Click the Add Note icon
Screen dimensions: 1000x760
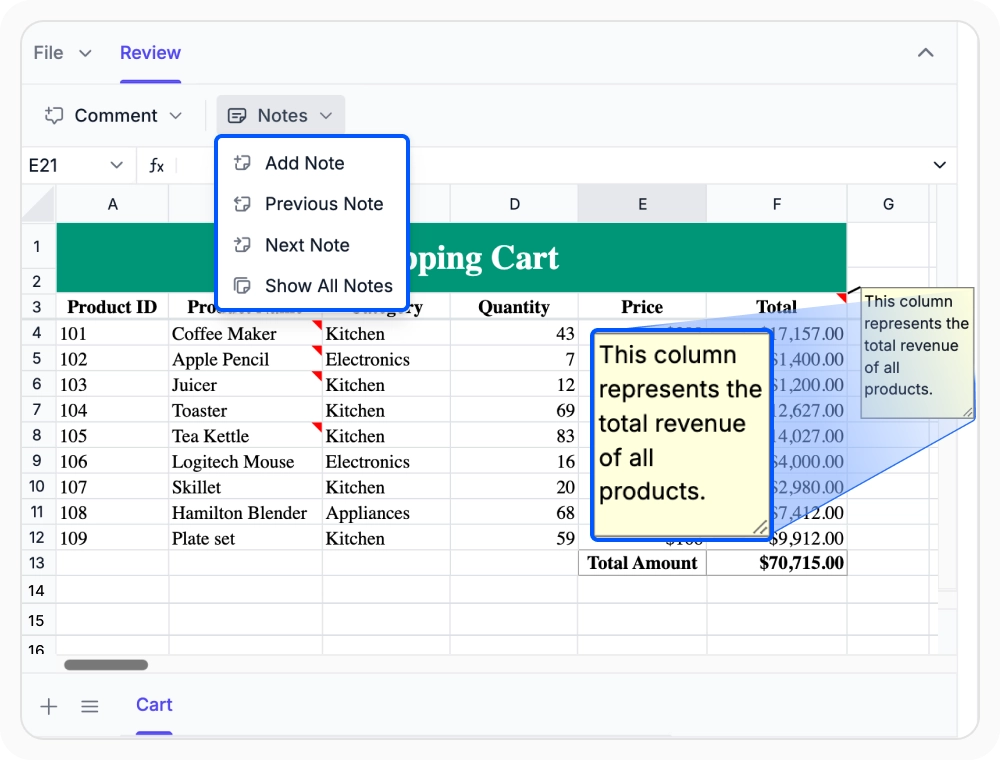pyautogui.click(x=242, y=163)
